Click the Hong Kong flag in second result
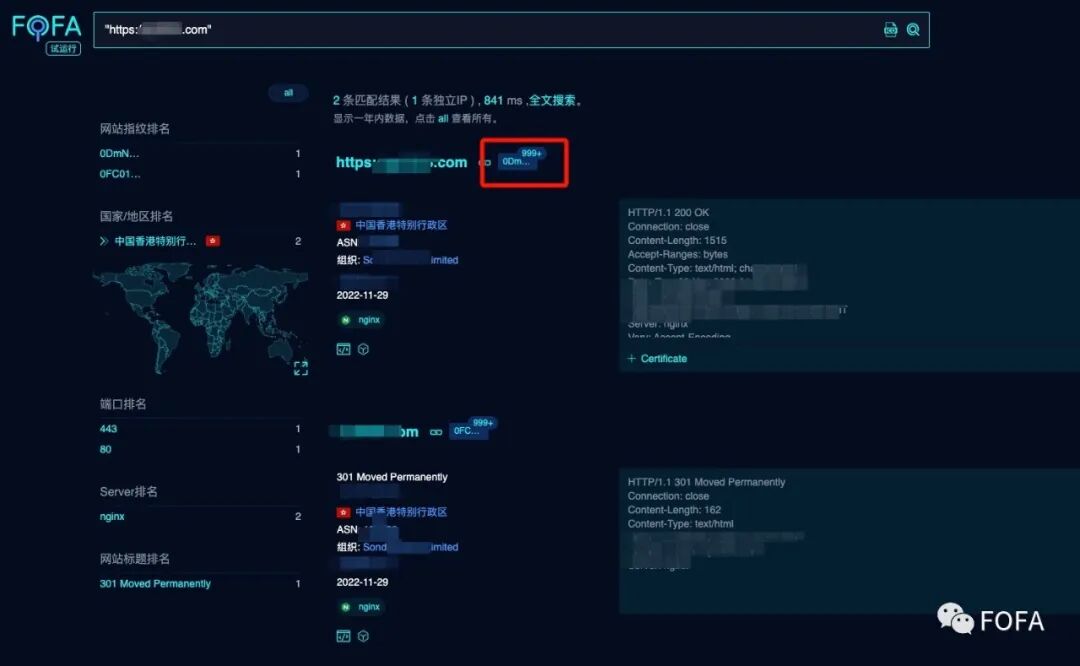The height and width of the screenshot is (666, 1080). click(x=344, y=512)
